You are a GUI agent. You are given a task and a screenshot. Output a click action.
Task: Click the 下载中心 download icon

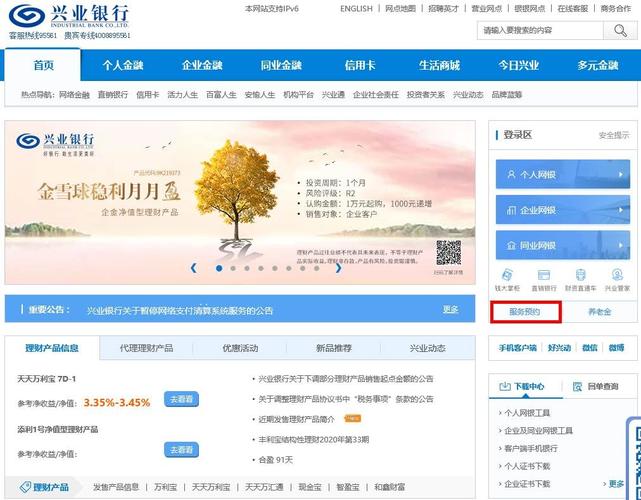pos(505,386)
